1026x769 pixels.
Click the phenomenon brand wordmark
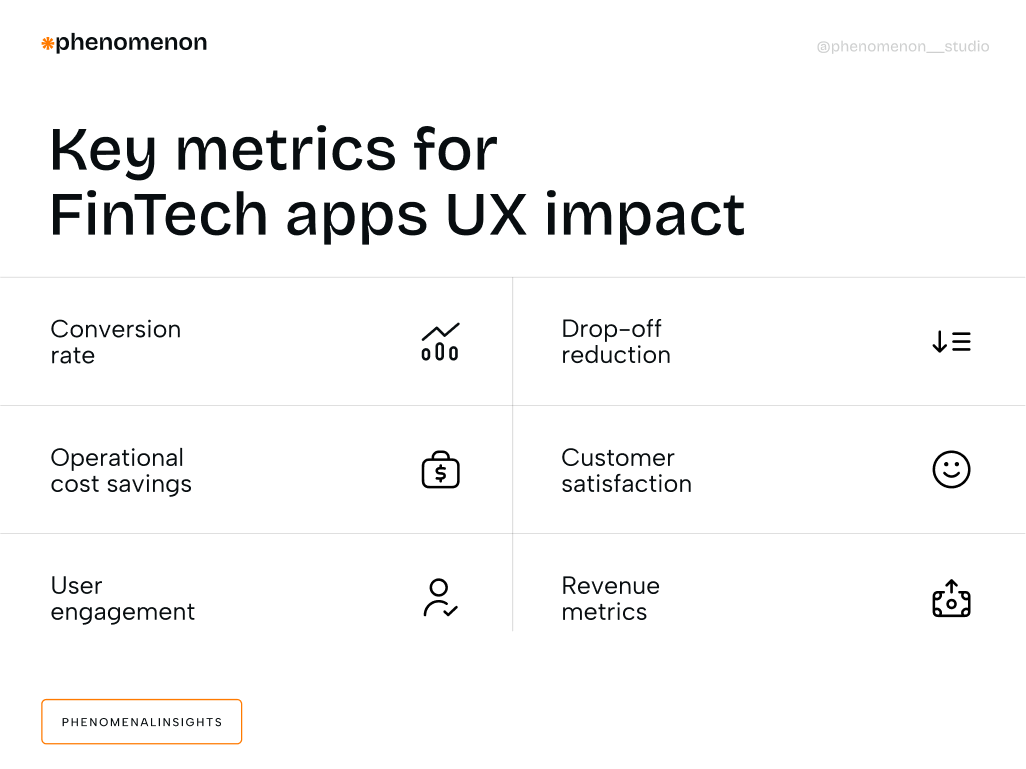tap(131, 42)
